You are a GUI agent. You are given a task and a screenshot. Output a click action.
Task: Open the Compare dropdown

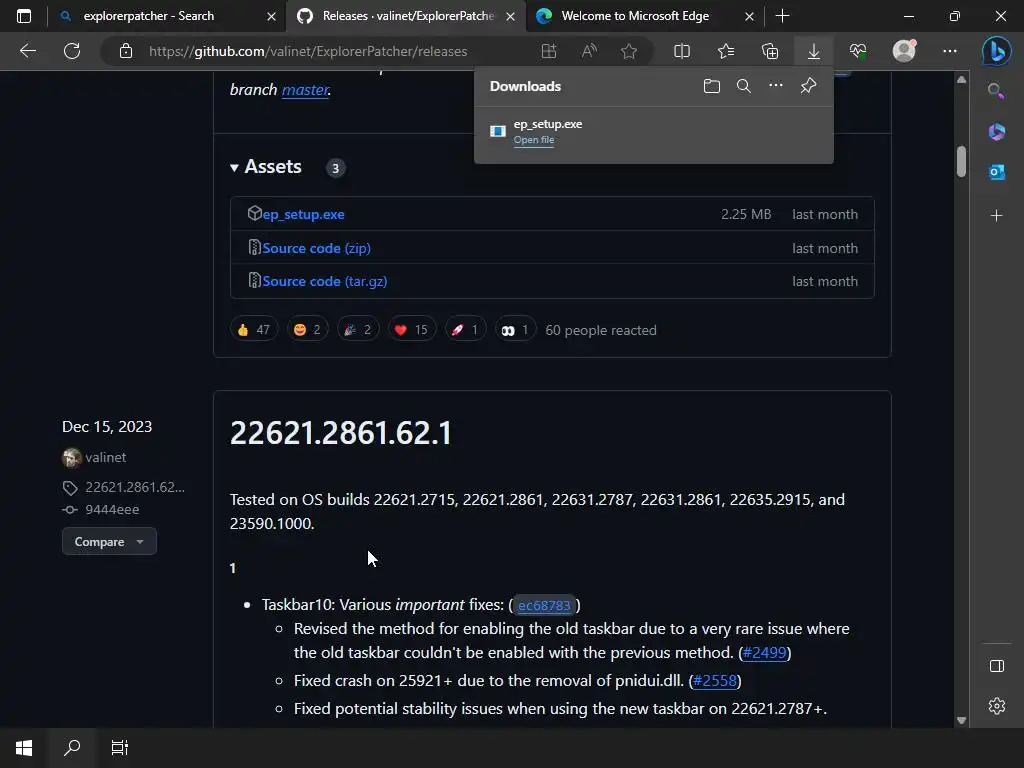click(x=109, y=541)
